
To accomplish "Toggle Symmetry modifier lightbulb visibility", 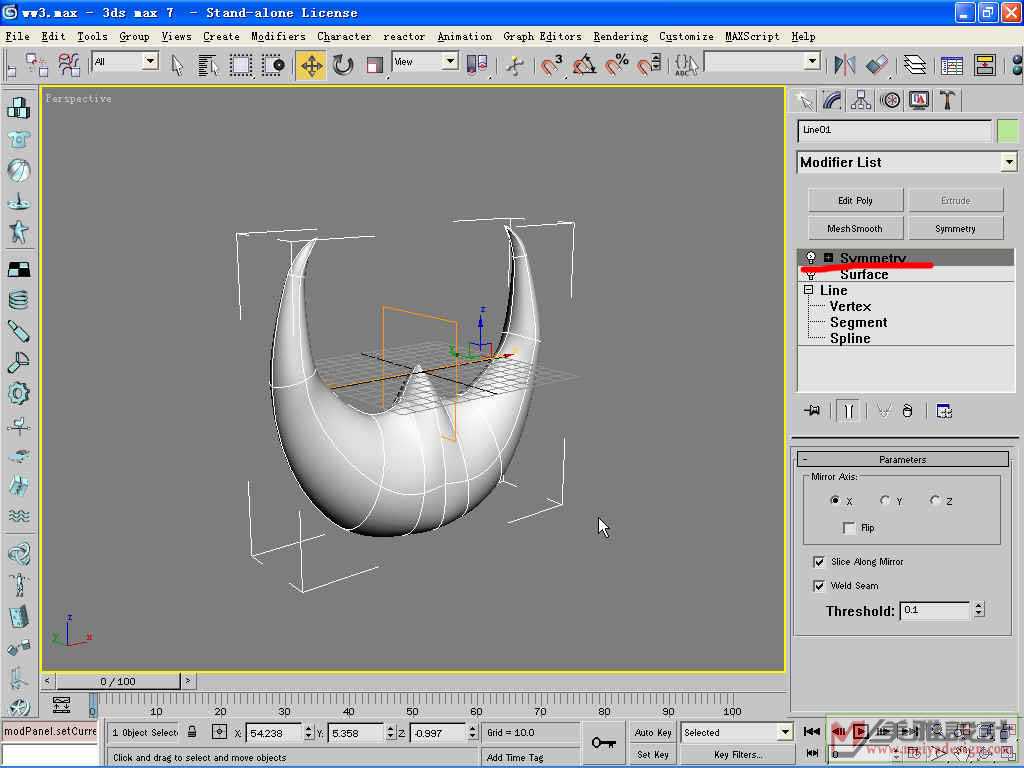I will point(811,257).
